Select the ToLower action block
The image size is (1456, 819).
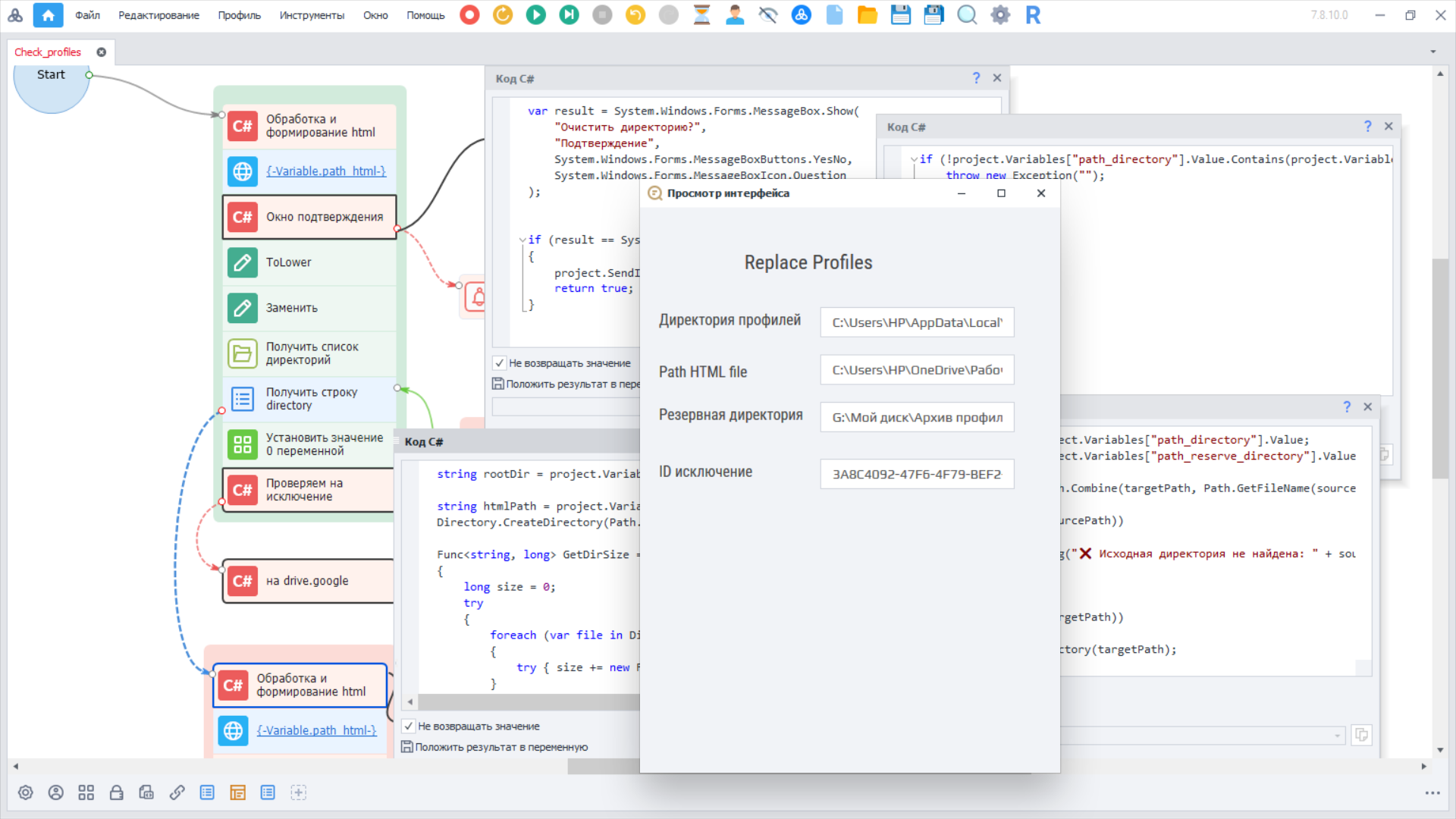click(309, 262)
